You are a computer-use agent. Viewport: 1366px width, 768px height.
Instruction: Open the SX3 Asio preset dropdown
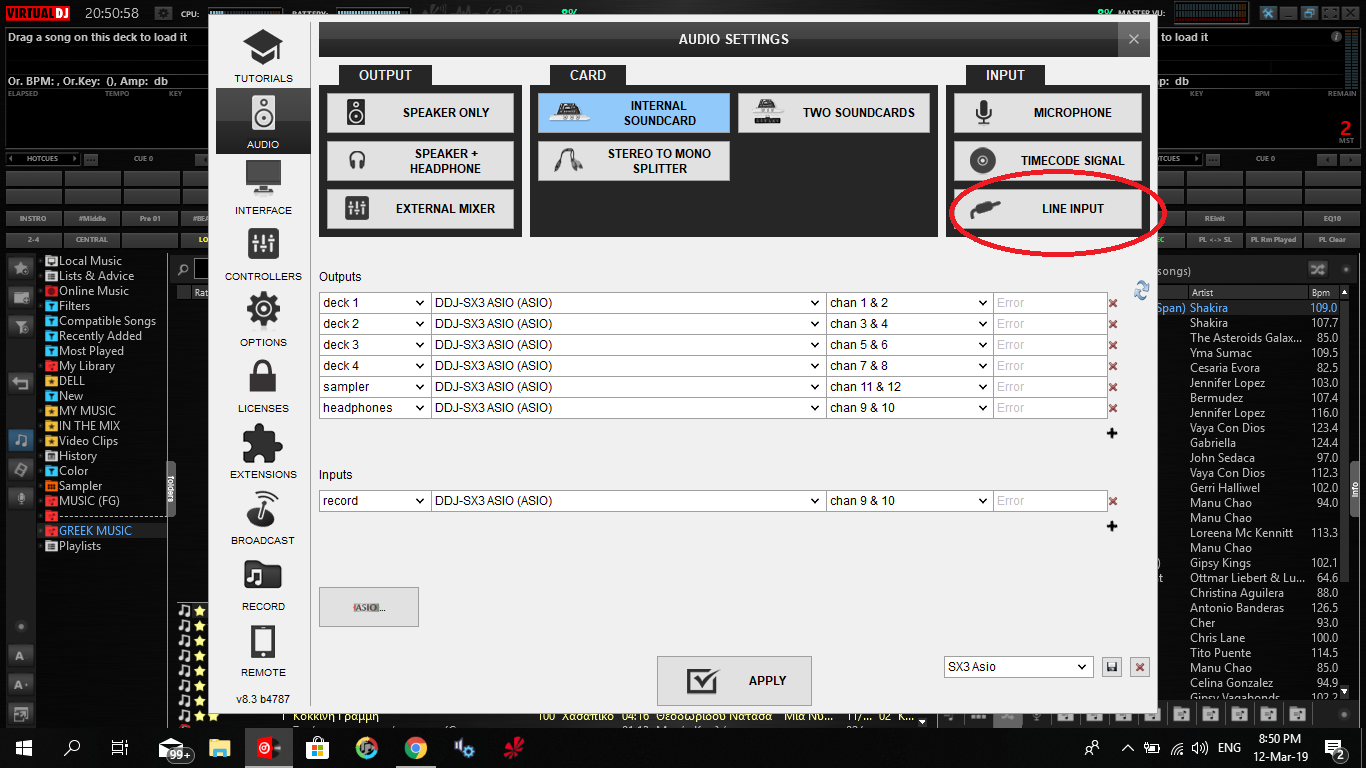[x=1018, y=667]
